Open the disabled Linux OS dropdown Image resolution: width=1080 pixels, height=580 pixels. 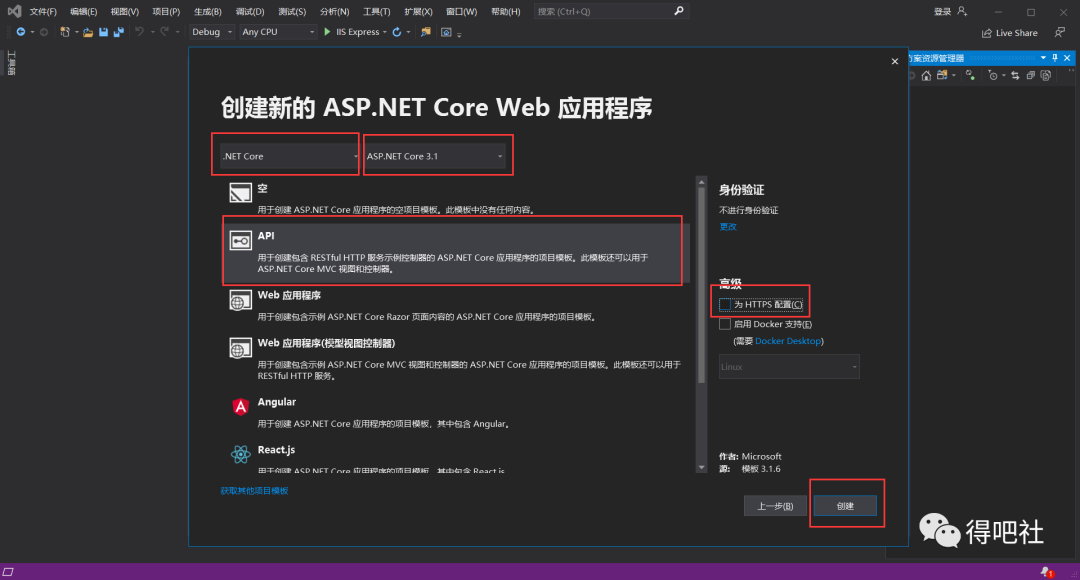coord(789,366)
